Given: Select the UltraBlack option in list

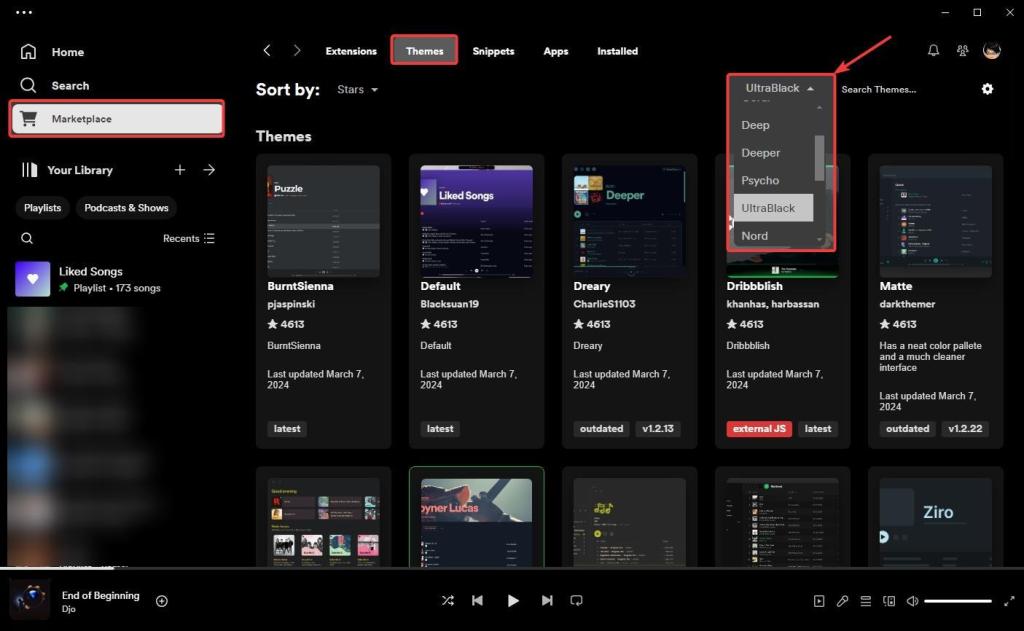Looking at the screenshot, I should [x=774, y=208].
